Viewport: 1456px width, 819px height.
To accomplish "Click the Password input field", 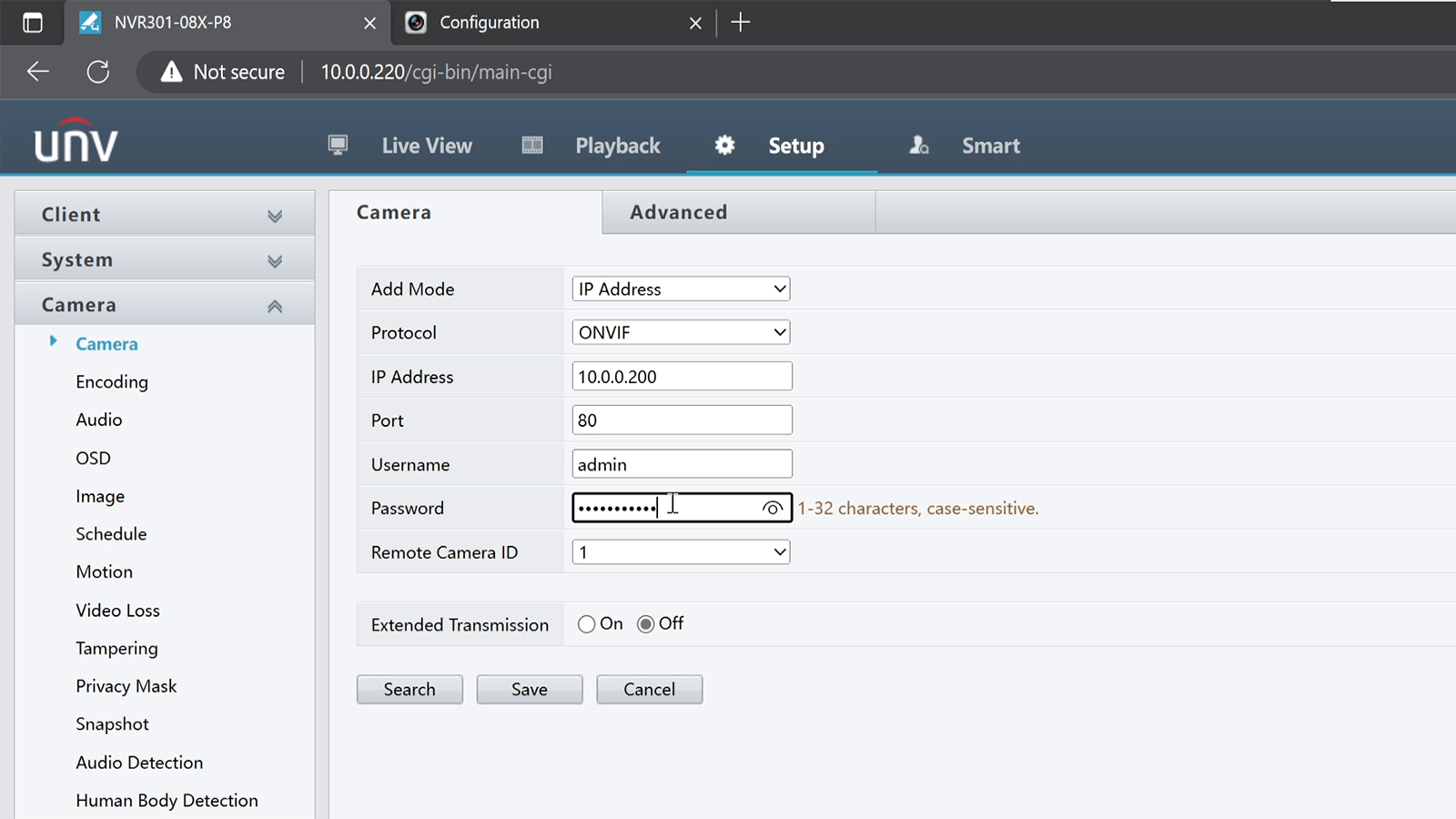I will point(682,508).
